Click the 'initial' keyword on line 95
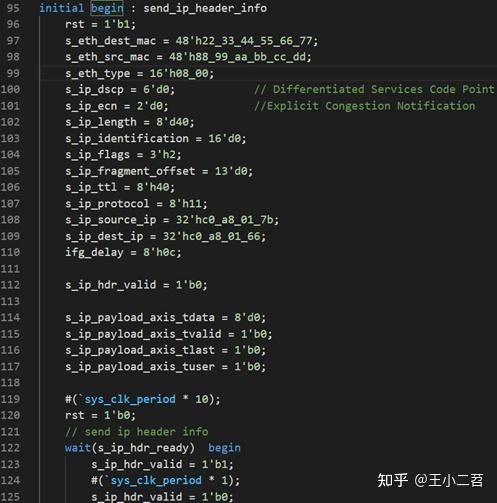Screen dimensions: 497x503 coord(62,8)
